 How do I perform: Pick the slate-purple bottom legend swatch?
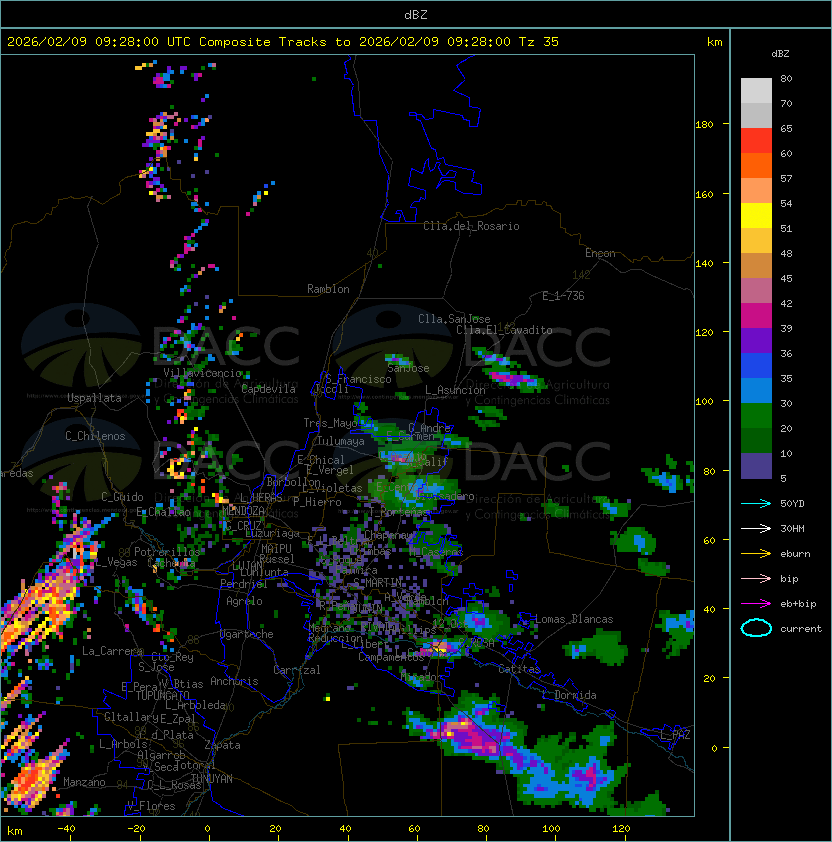click(x=756, y=466)
